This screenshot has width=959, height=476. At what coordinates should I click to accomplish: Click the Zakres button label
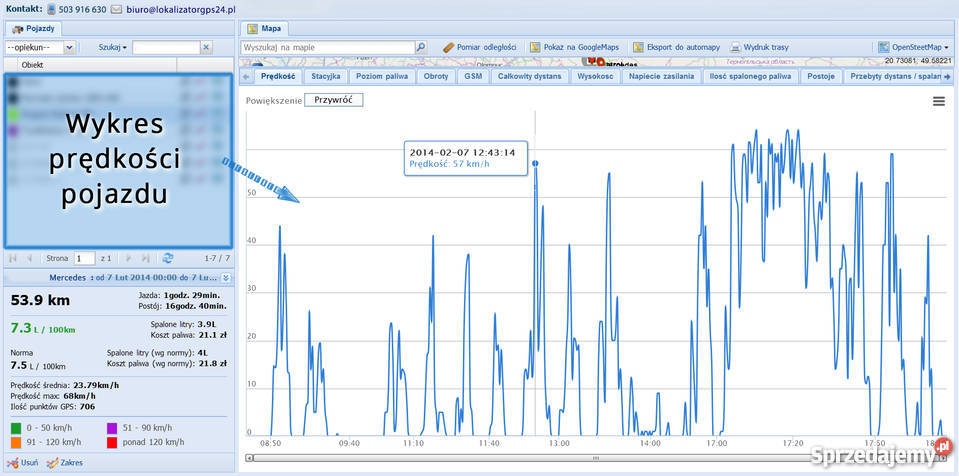coord(72,463)
